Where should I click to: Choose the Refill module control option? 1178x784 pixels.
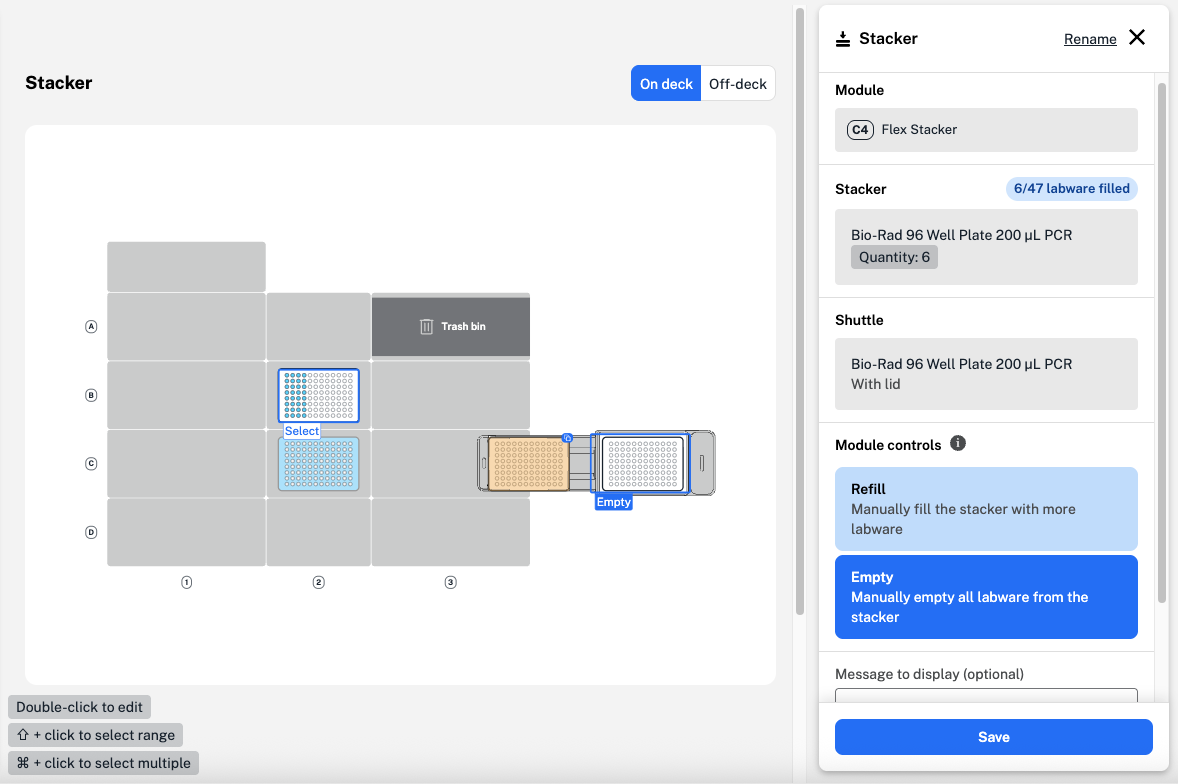986,509
